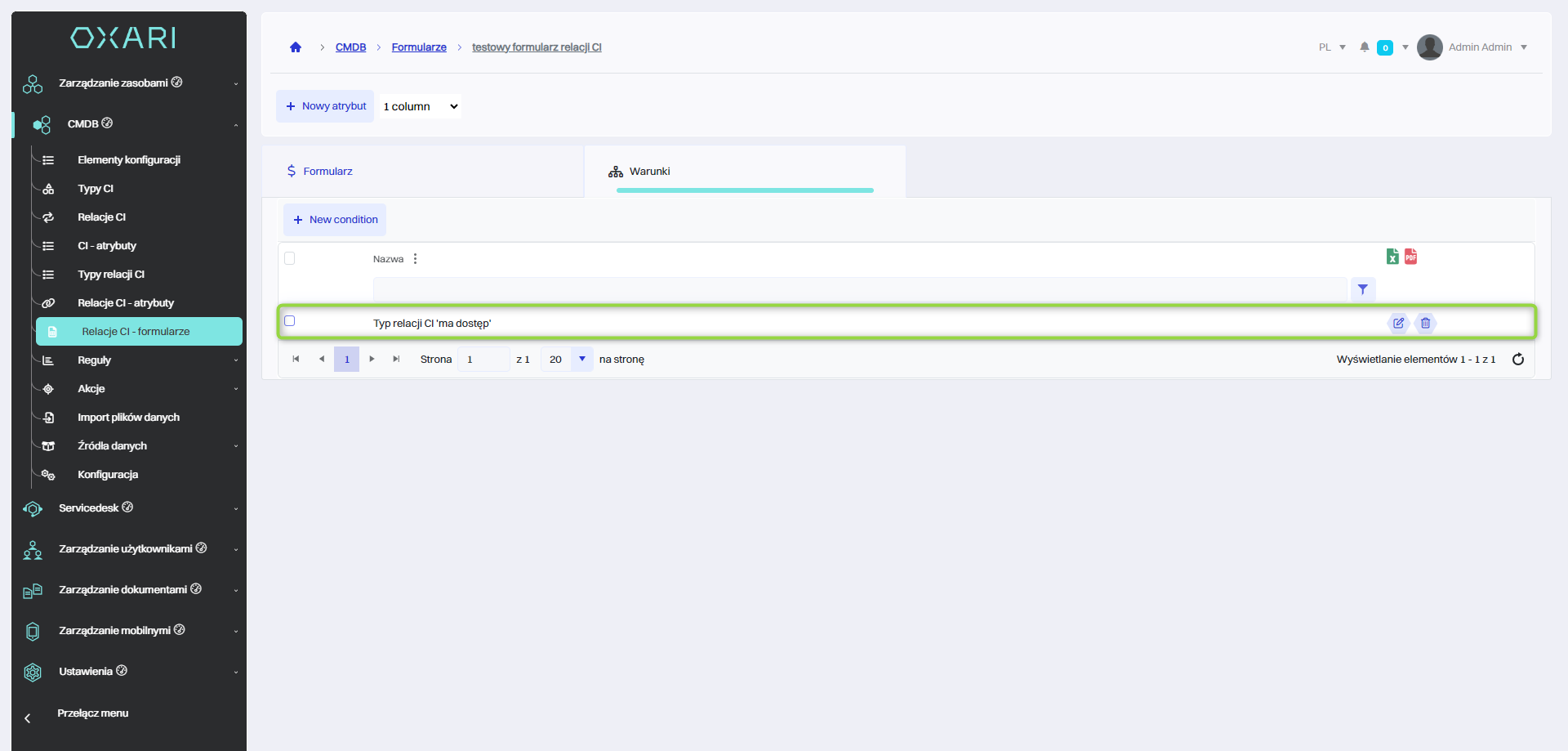The height and width of the screenshot is (751, 1568).
Task: Export table to Excel file
Action: [x=1392, y=257]
